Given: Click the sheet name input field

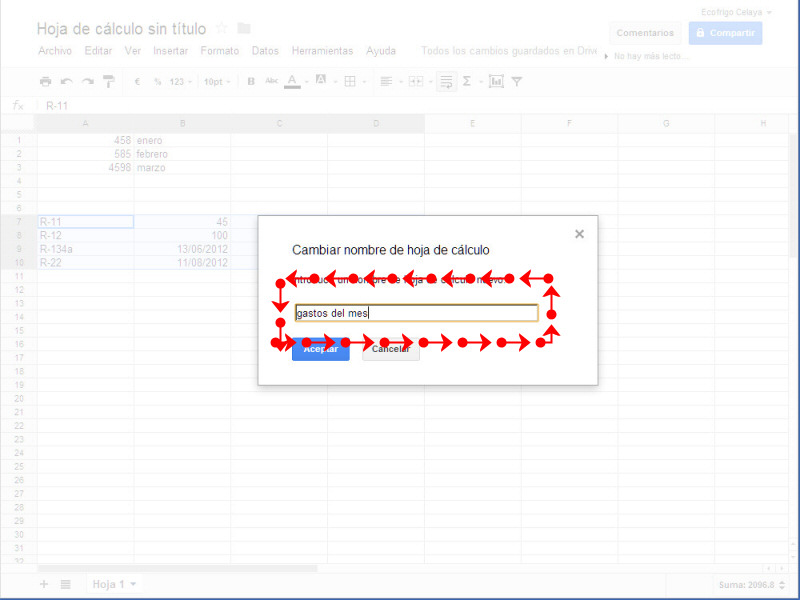Looking at the screenshot, I should [x=416, y=313].
